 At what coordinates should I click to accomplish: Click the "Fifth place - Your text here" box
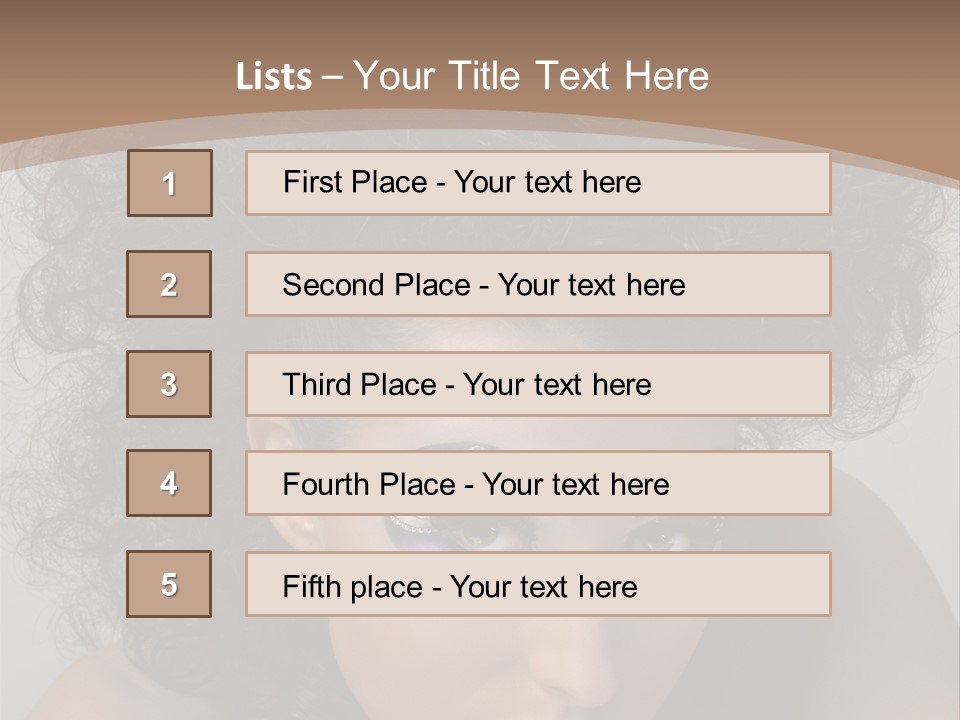[538, 584]
